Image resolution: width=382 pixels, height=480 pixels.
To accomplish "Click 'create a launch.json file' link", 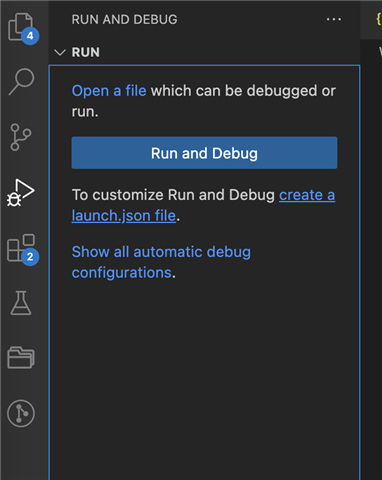I will [203, 205].
